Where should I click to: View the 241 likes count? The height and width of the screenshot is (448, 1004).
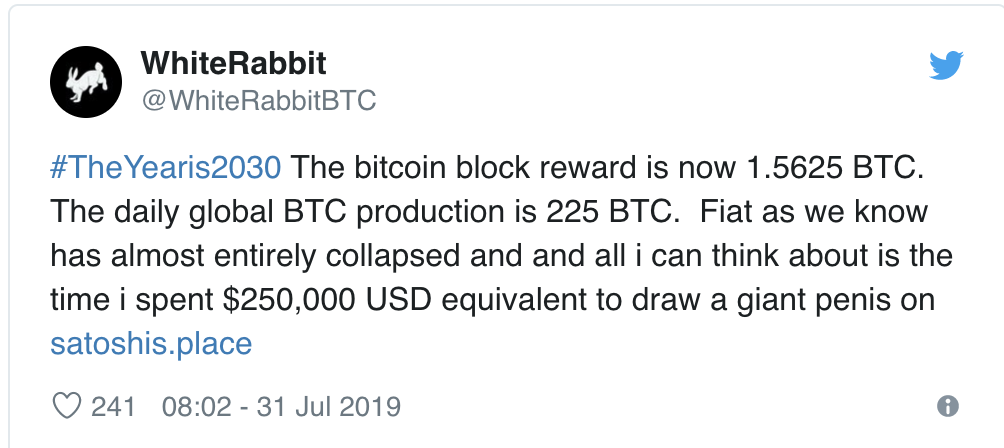click(x=113, y=406)
